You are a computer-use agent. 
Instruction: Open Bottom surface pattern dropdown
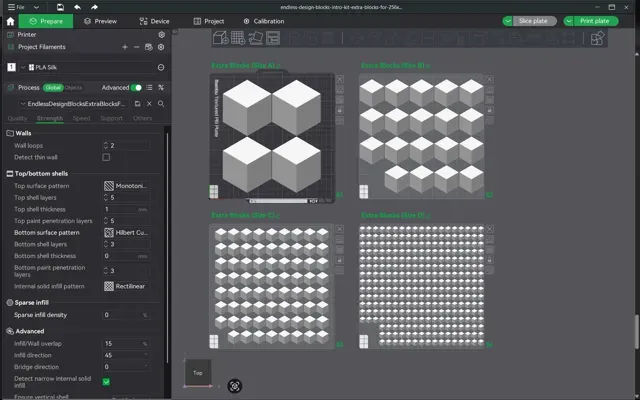click(126, 233)
